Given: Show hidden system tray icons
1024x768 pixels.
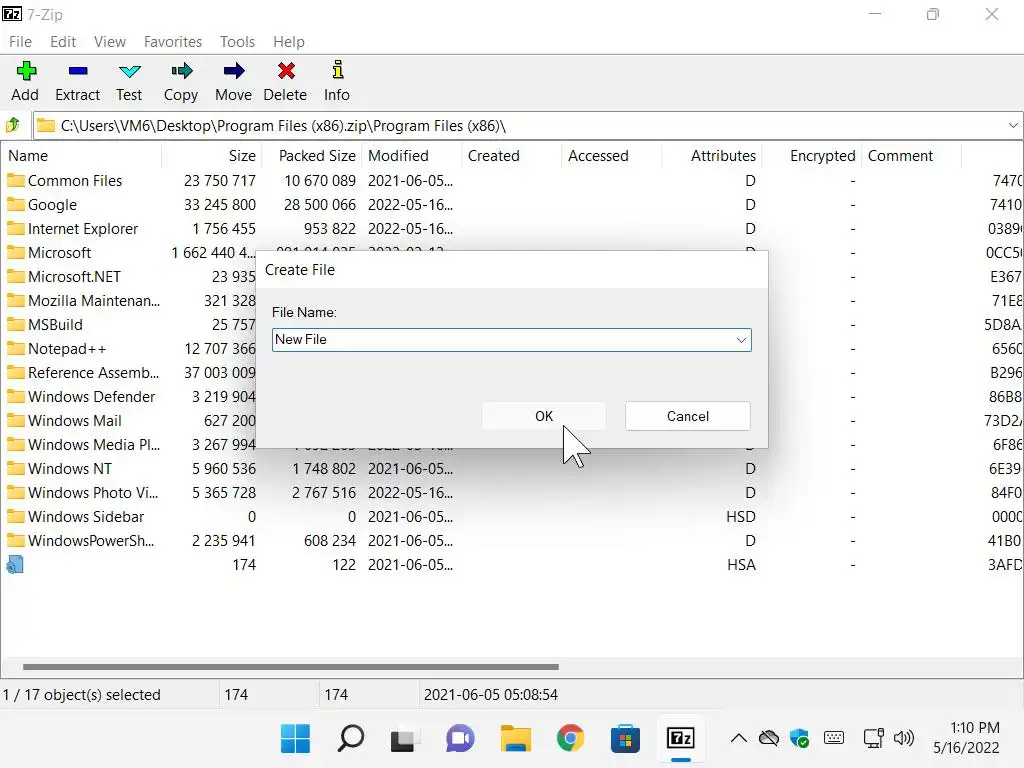Looking at the screenshot, I should (739, 739).
